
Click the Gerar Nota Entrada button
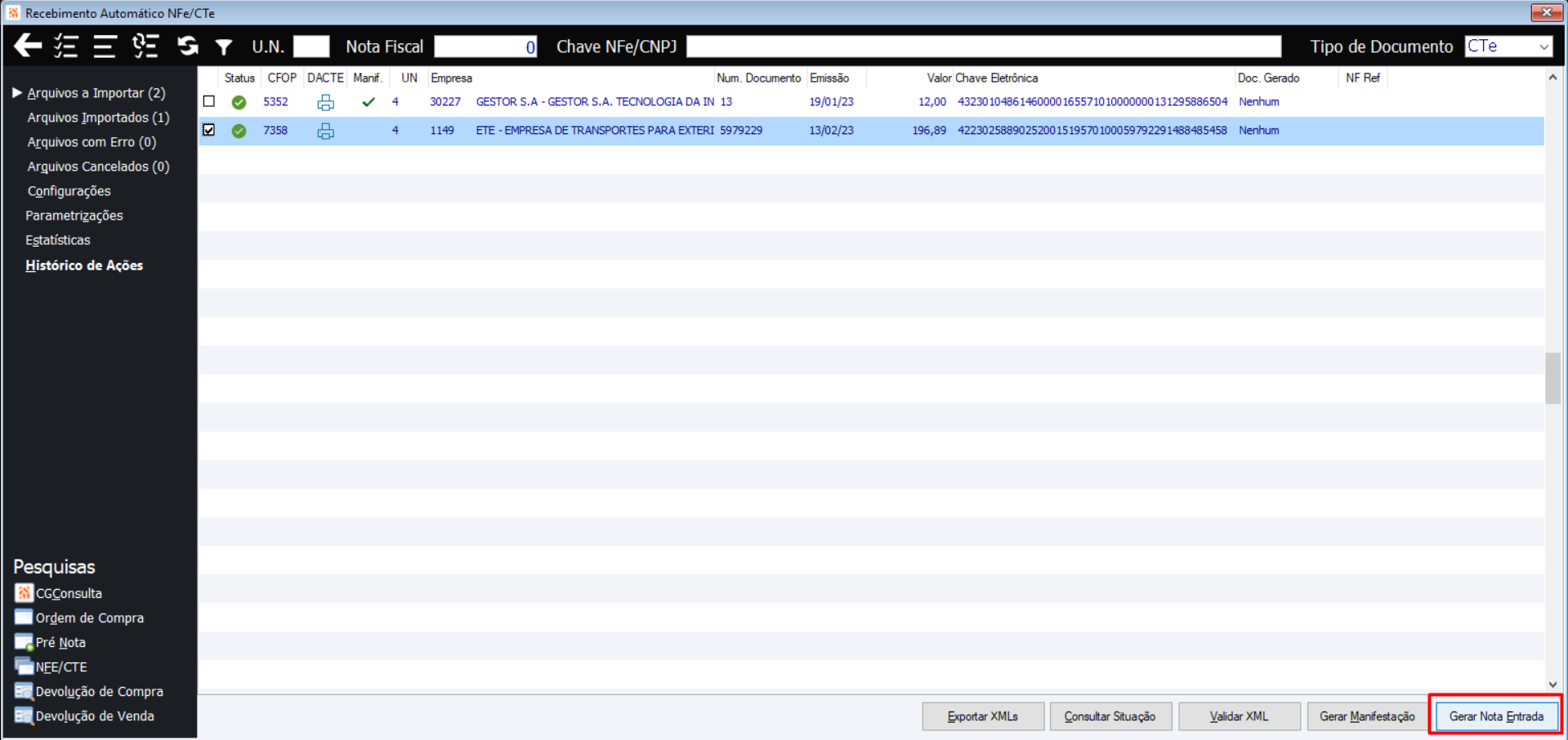[x=1496, y=716]
